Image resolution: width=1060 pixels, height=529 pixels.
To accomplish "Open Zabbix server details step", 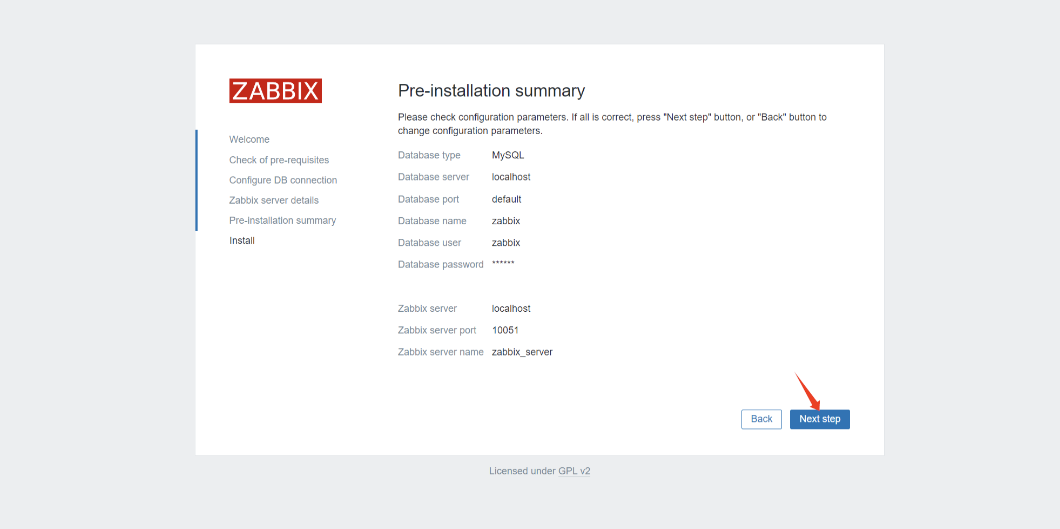I will [x=274, y=201].
